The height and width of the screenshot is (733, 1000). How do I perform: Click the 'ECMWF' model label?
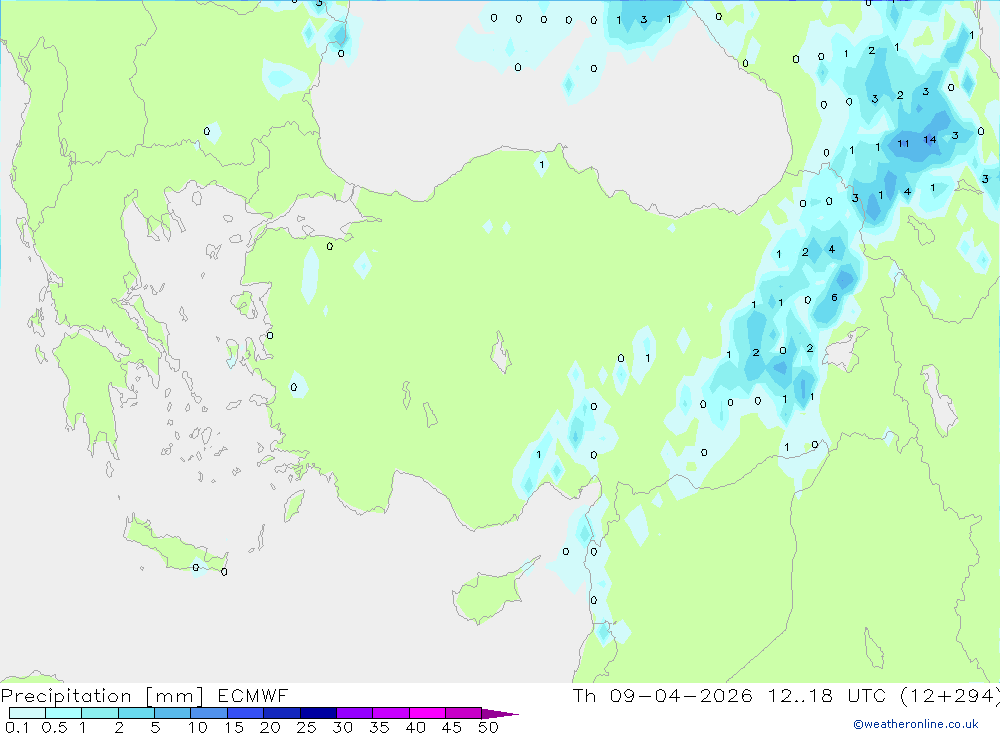pyautogui.click(x=253, y=695)
